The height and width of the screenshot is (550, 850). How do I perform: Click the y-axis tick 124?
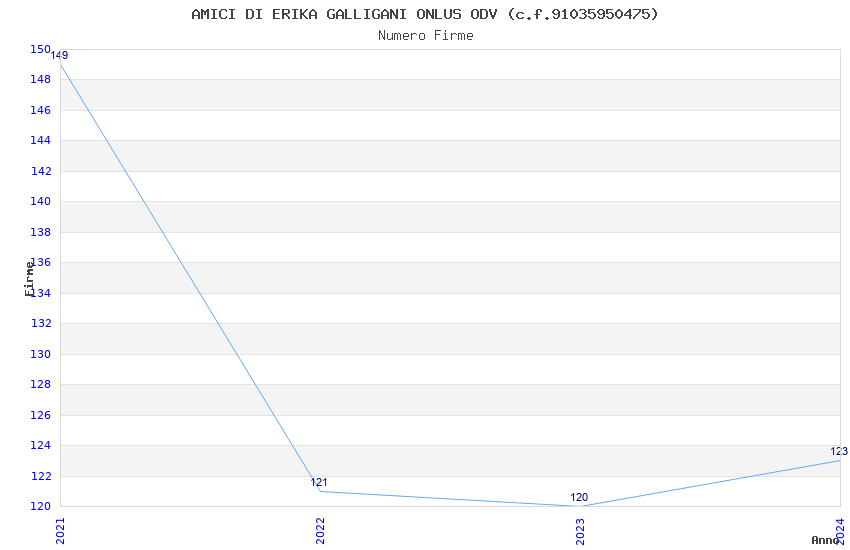coord(40,445)
